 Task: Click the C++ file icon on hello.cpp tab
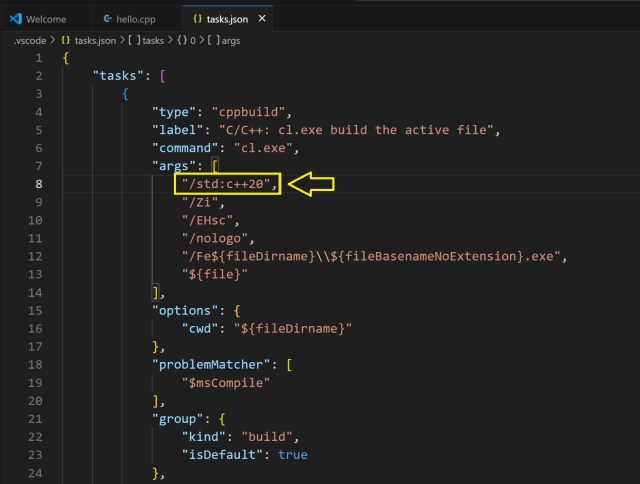coord(108,19)
